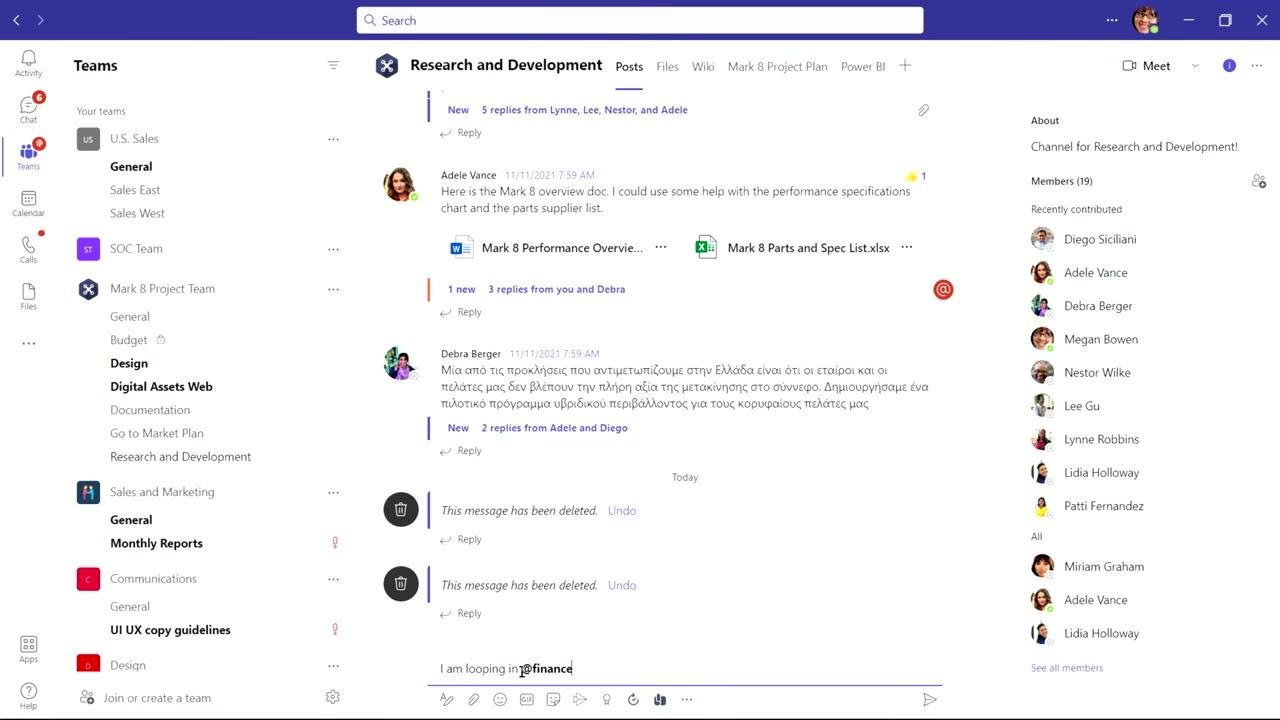Screen dimensions: 1280x720
Task: Click the add members icon
Action: click(1258, 181)
